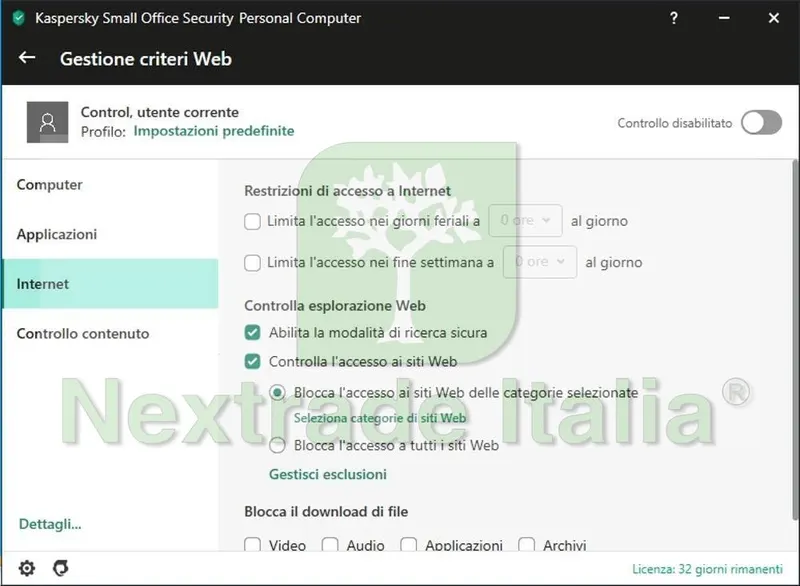Check the Applicazioni download block box

click(x=408, y=544)
